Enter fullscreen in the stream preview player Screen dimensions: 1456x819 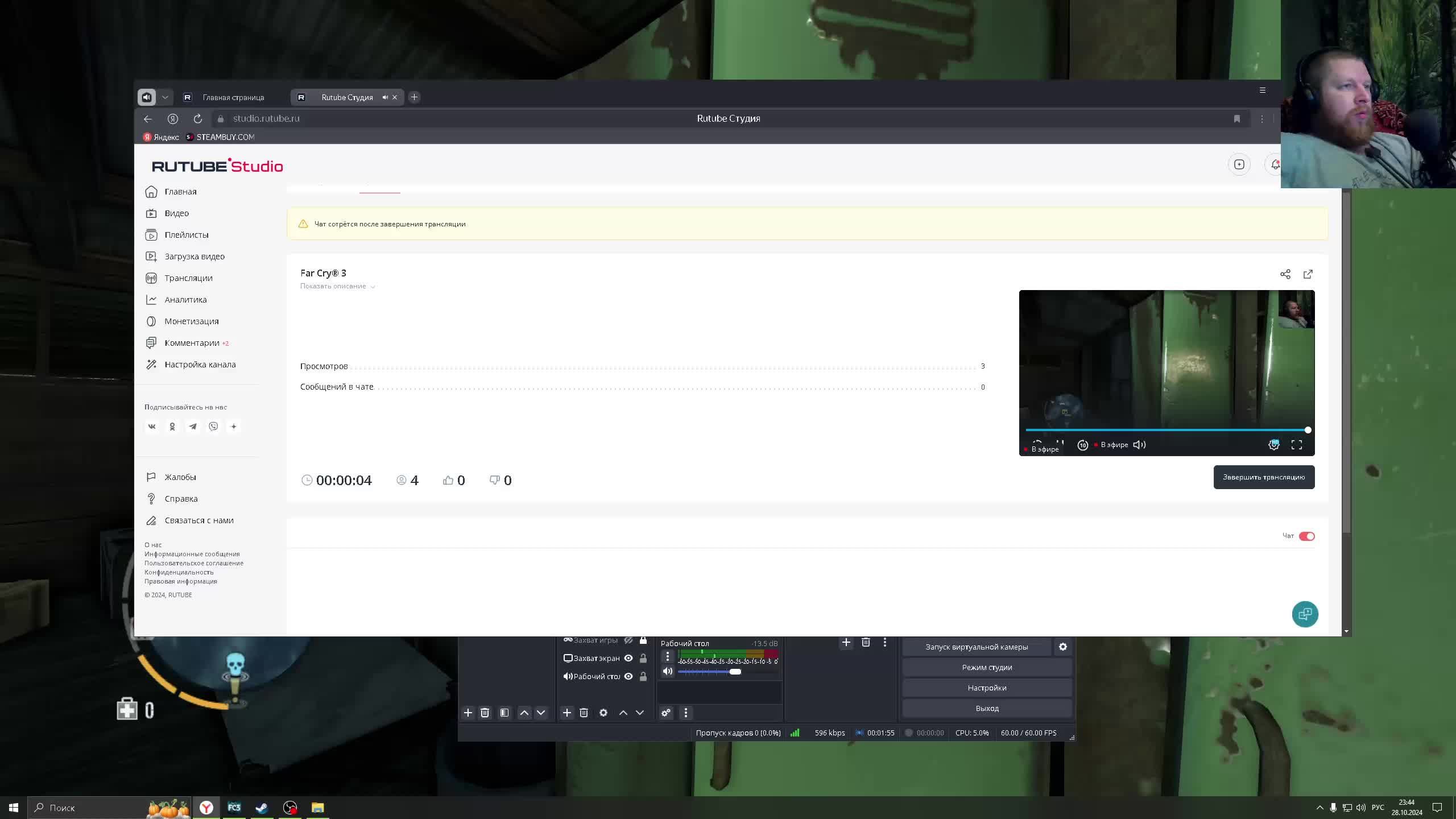tap(1297, 445)
